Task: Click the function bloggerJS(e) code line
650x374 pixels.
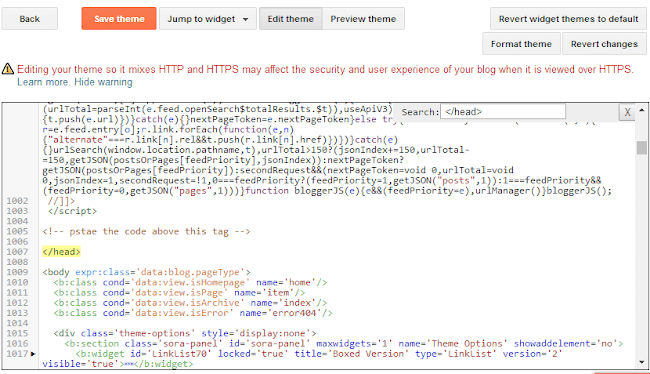Action: [327, 191]
